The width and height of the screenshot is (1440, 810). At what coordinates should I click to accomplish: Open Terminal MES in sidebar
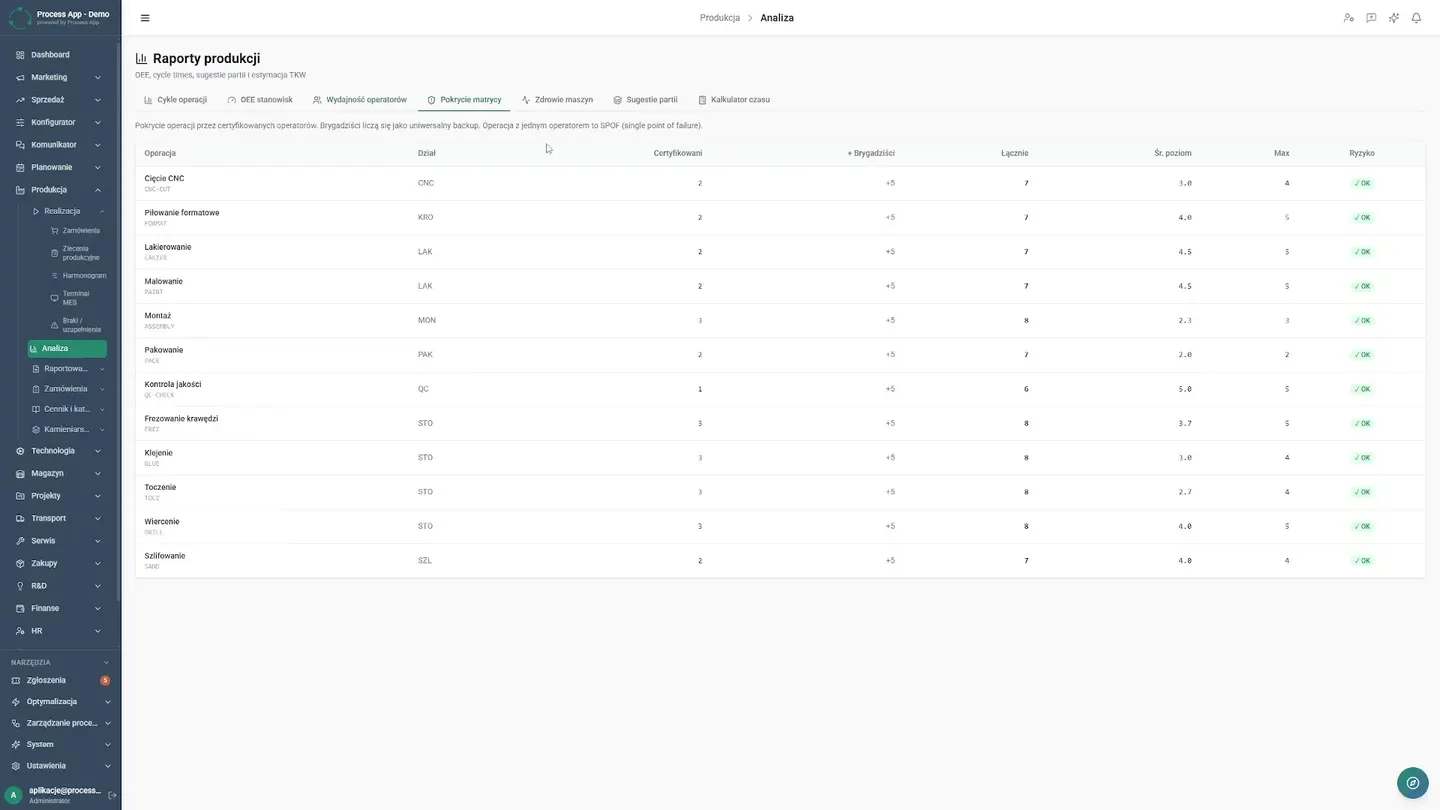point(76,298)
